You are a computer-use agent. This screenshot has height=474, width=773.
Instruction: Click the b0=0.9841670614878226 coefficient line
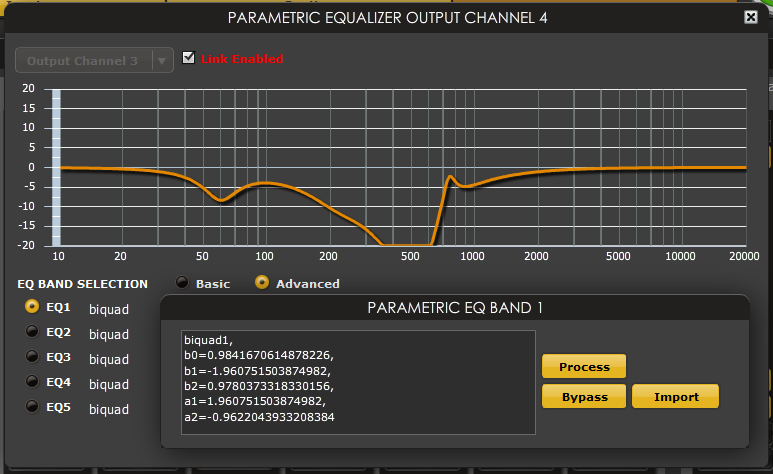click(259, 355)
